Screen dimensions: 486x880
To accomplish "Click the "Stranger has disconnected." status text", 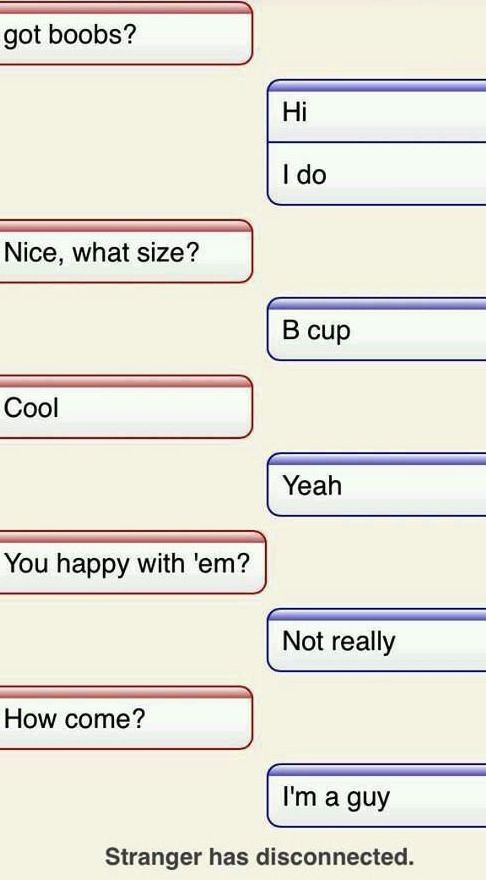I will pos(259,857).
